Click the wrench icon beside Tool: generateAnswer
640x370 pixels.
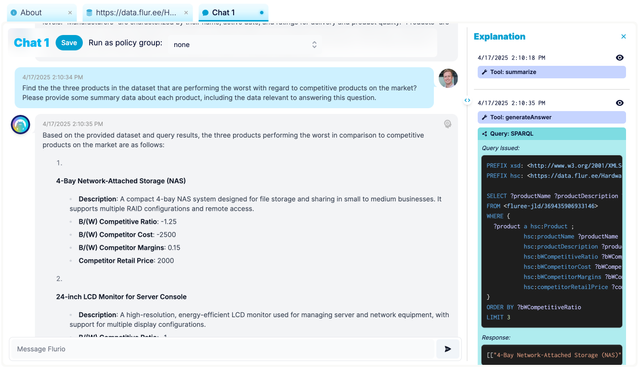484,117
